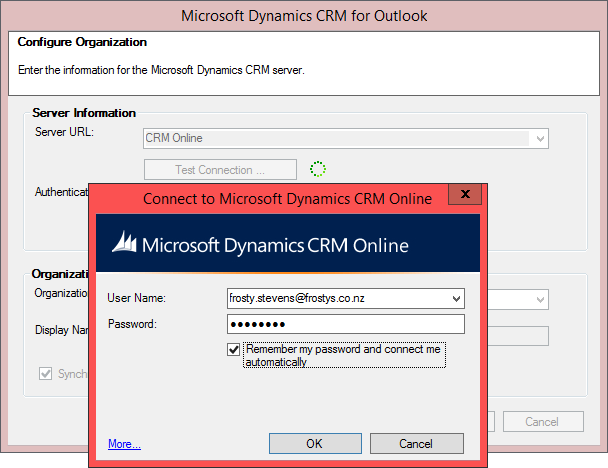Click the Microsoft Dynamics CRM for Outlook title bar
The image size is (608, 468).
coord(303,16)
